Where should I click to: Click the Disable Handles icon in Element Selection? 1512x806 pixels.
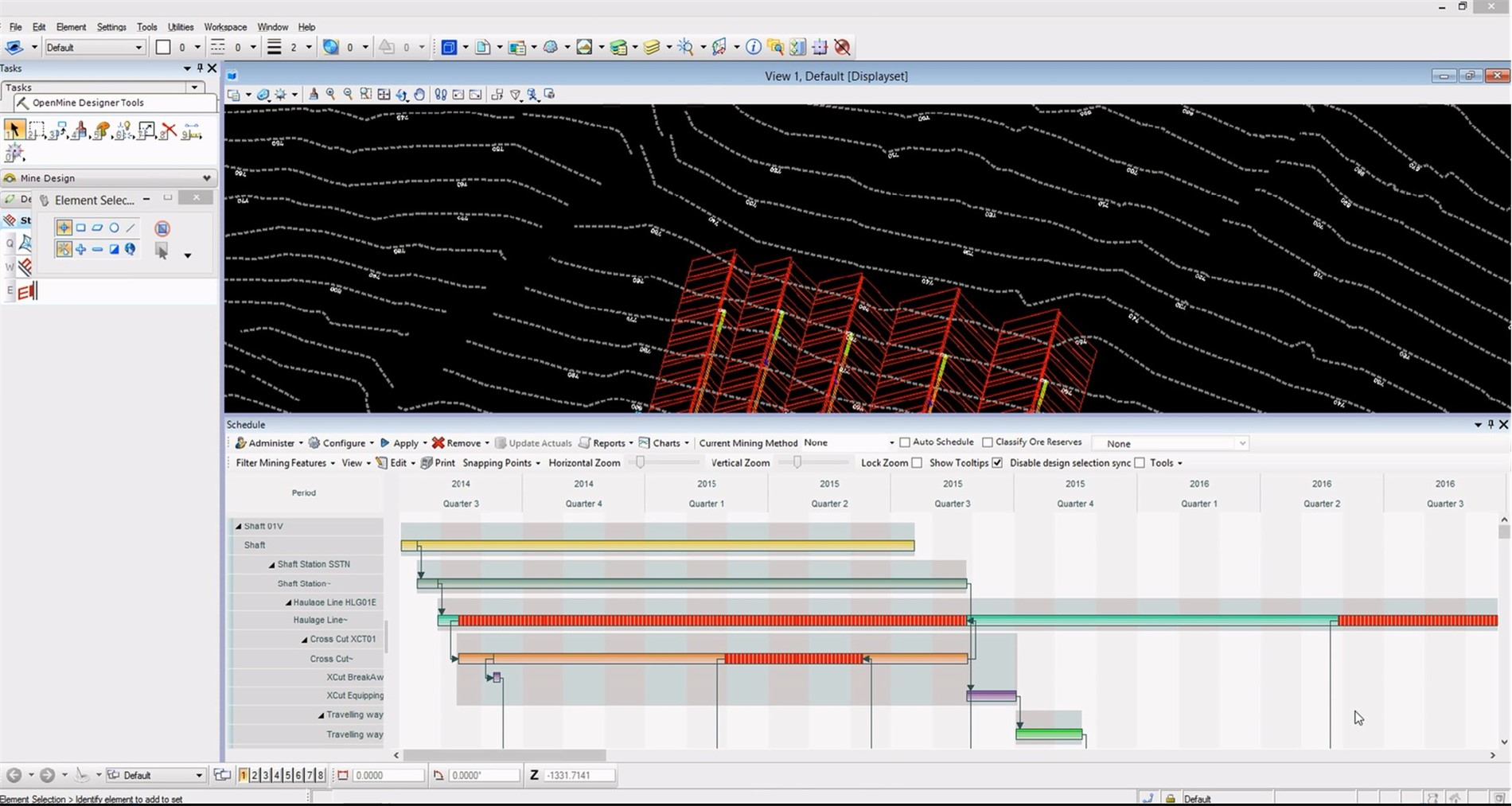tap(162, 228)
